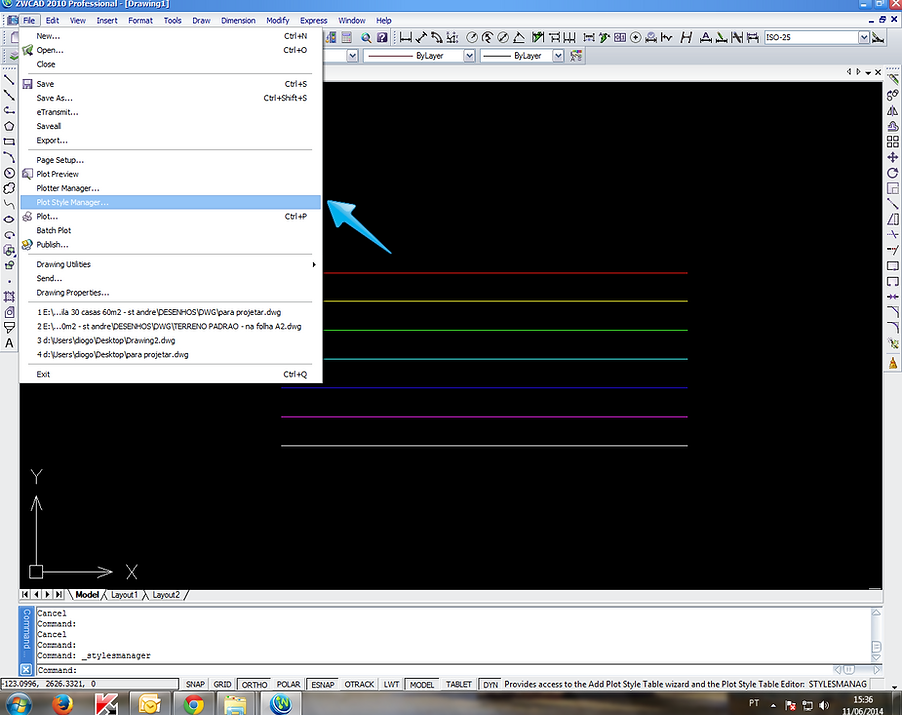Toggle LWT lineweight display
The image size is (902, 715).
tap(391, 684)
